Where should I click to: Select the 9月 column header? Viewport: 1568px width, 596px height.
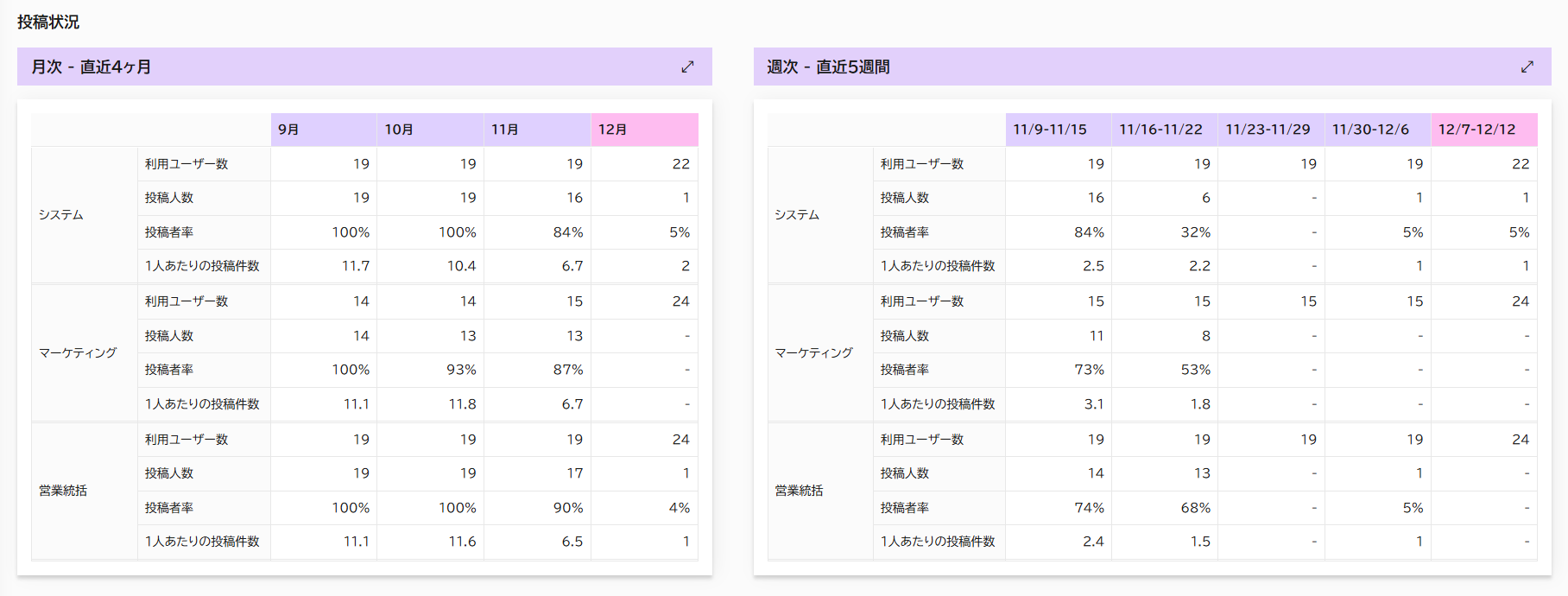(324, 130)
